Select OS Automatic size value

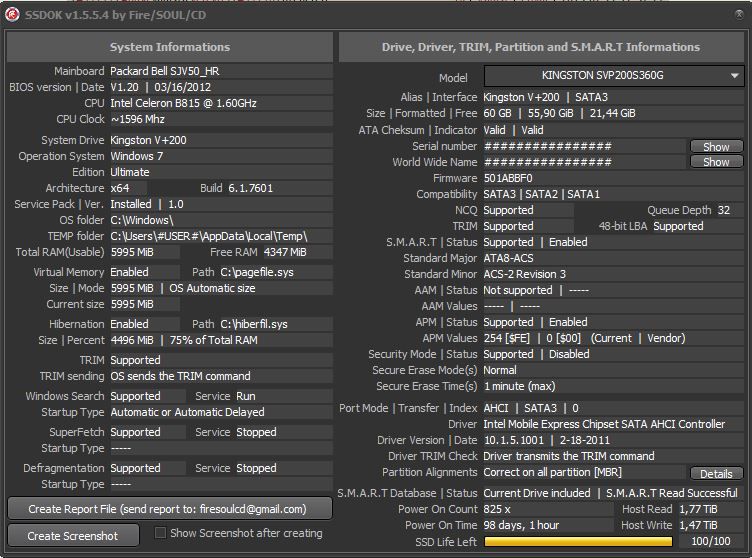click(212, 288)
